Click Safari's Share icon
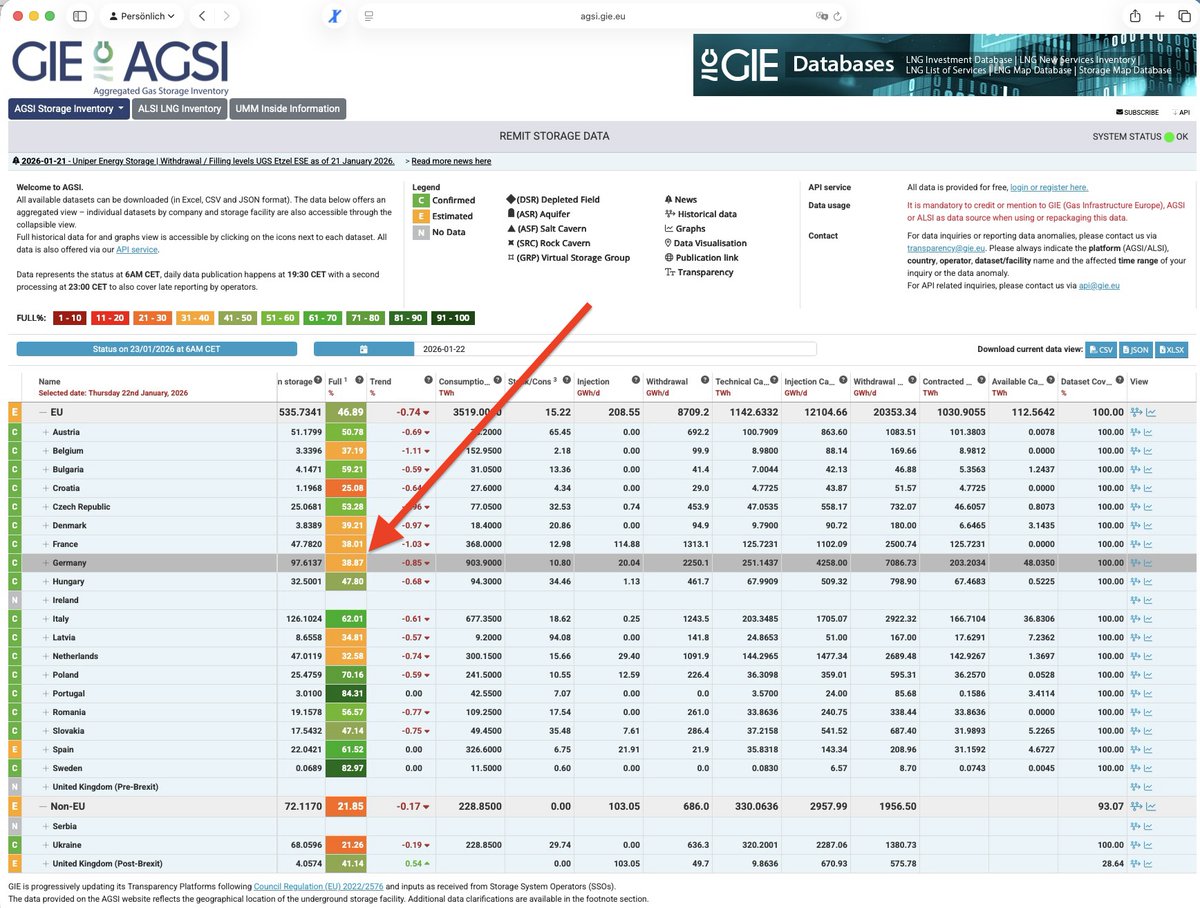 (1135, 16)
